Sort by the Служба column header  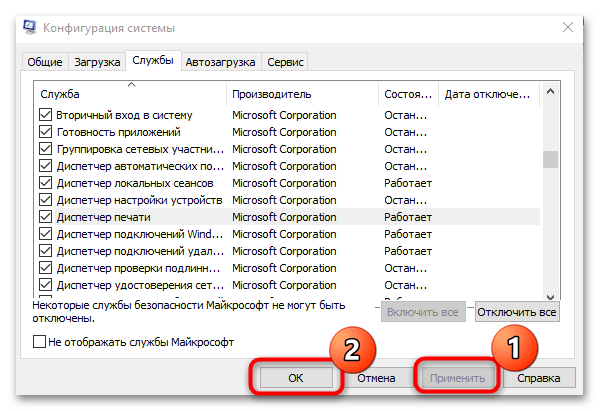pyautogui.click(x=130, y=94)
